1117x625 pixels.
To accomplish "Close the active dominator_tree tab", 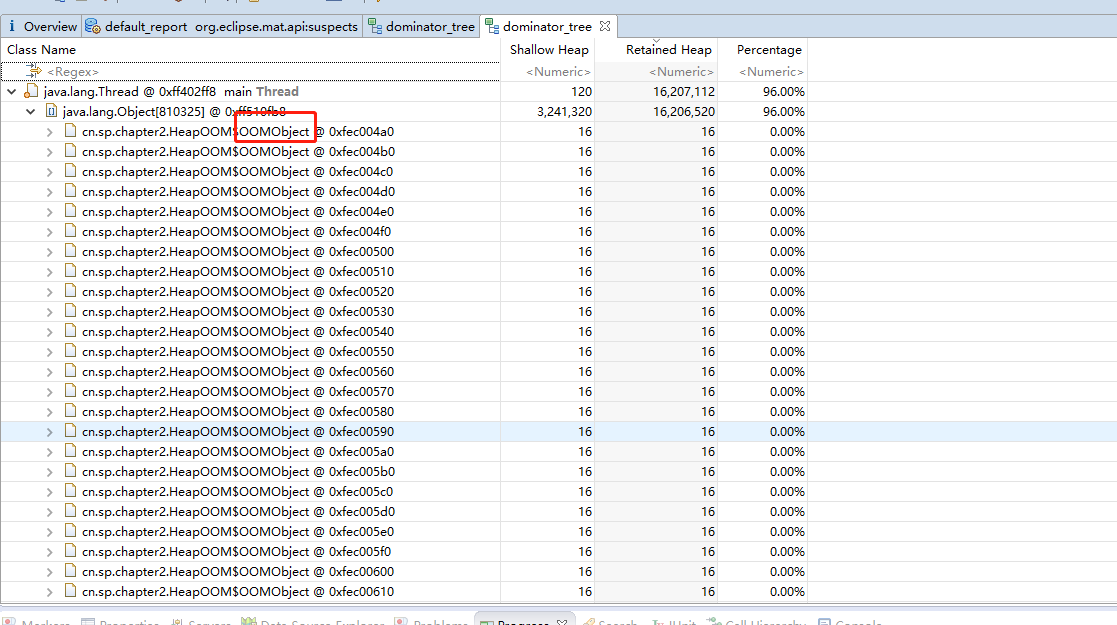I will coord(605,26).
